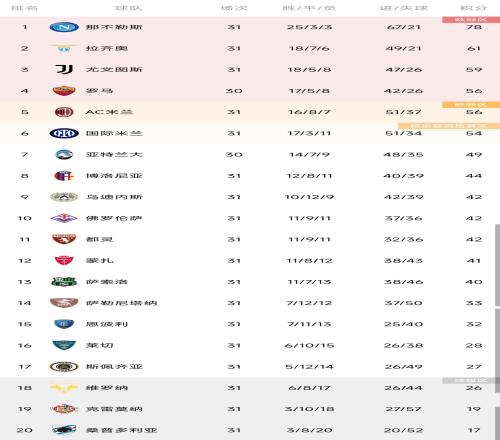Viewport: 500px width, 440px height.
Task: Click the red Champions League zone tag
Action: (471, 20)
